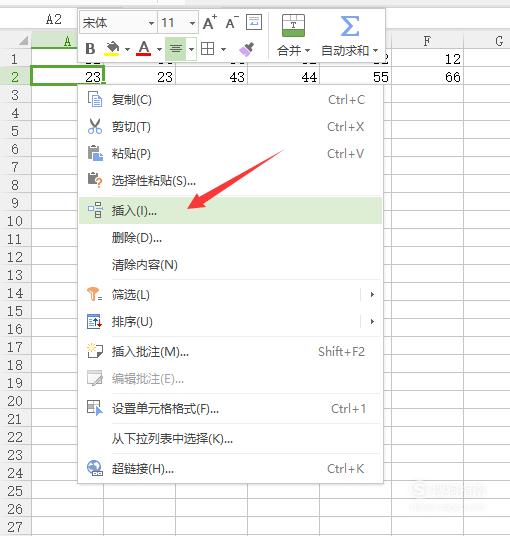Click cell F1 containing 12

[x=427, y=59]
